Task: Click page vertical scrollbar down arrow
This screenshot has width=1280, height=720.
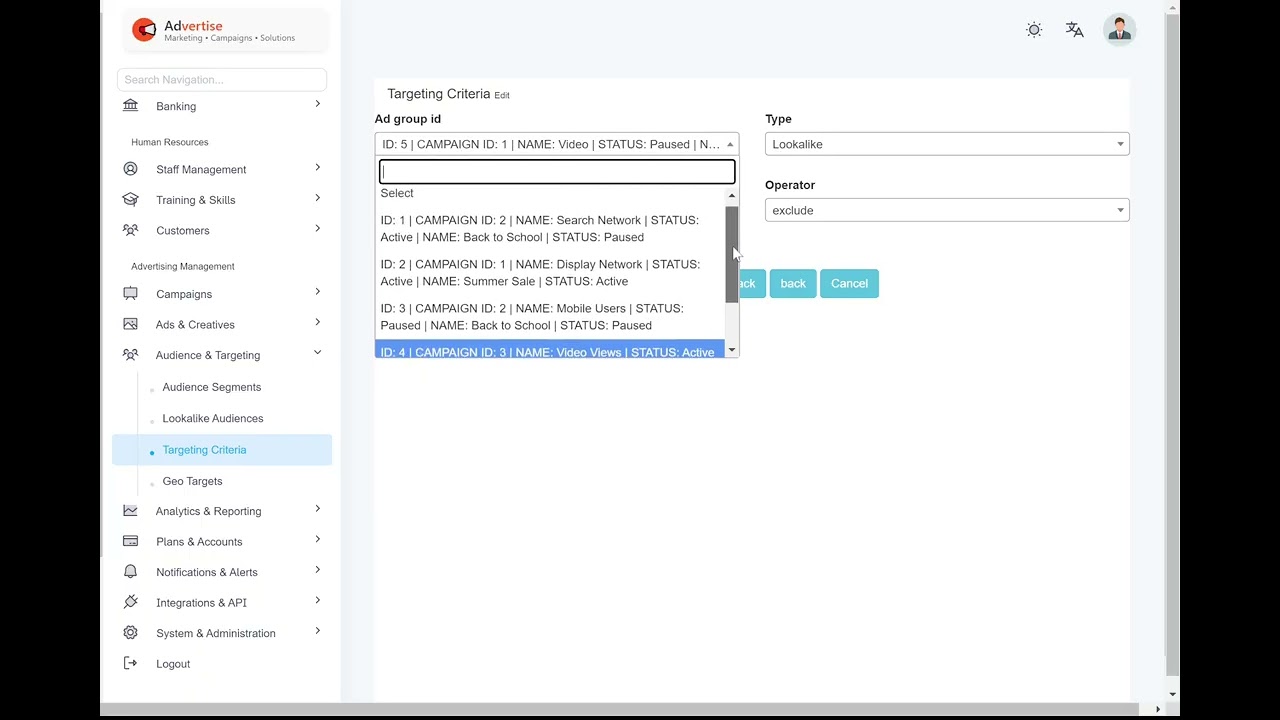Action: coord(1172,694)
